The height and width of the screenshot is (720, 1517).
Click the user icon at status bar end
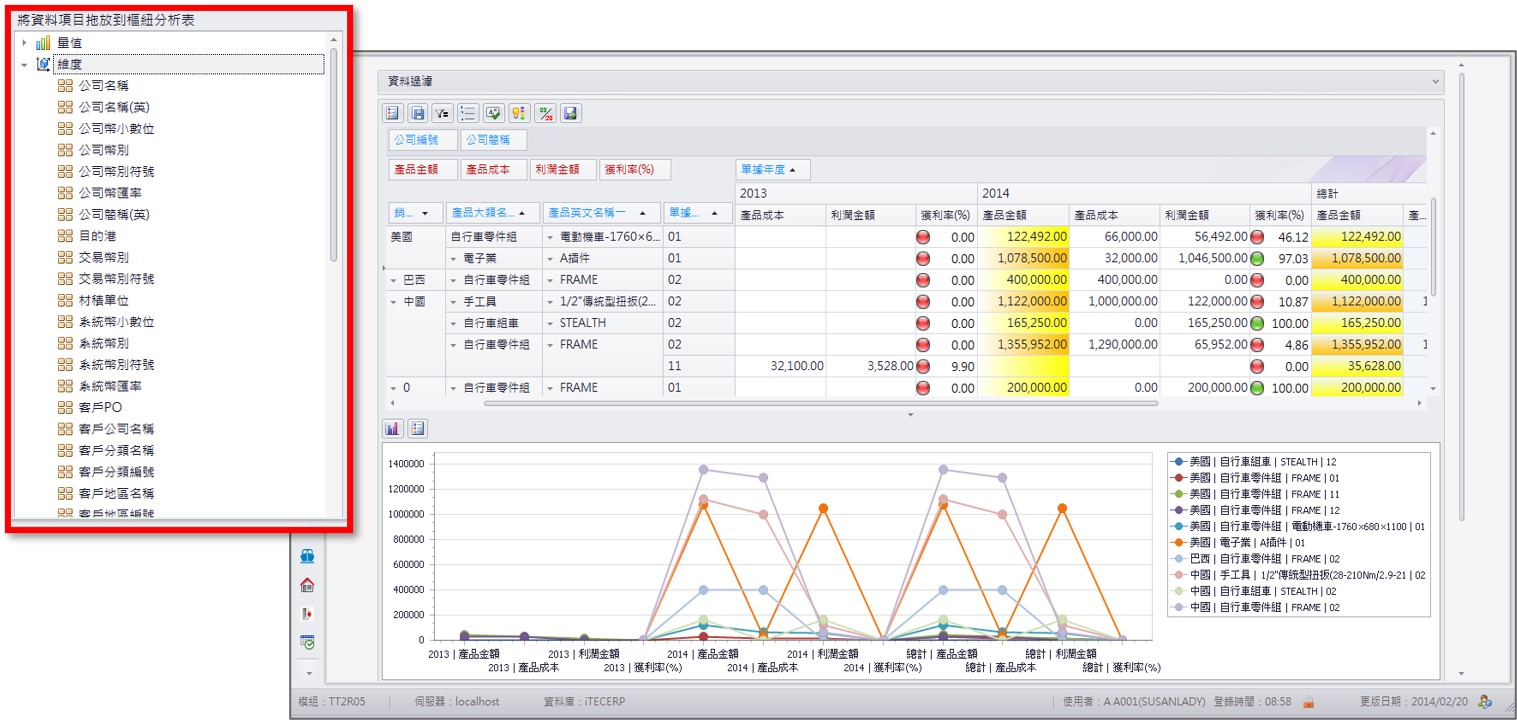click(1486, 702)
